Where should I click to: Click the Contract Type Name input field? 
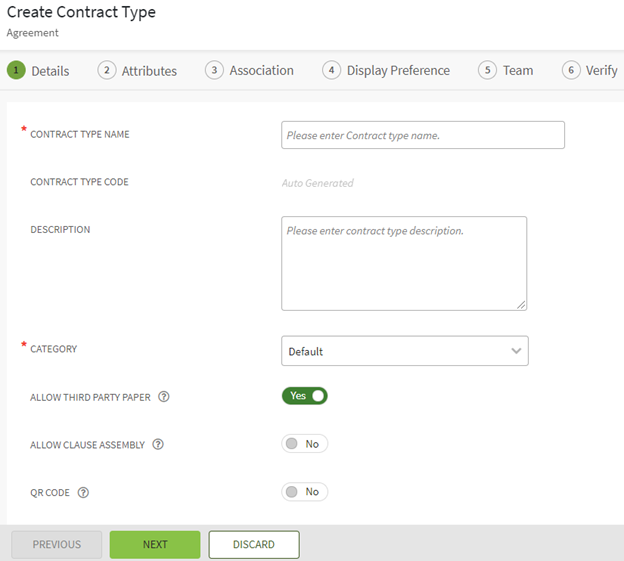tap(422, 135)
